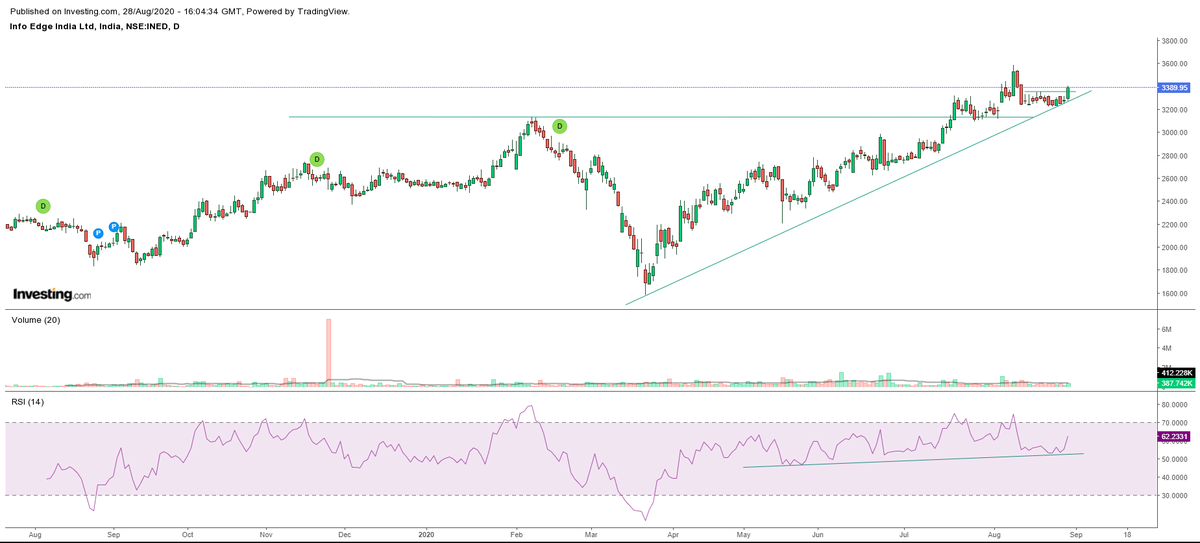Click the green D marker near the February 2020 peak
Viewport: 1200px width, 543px height.
(560, 126)
